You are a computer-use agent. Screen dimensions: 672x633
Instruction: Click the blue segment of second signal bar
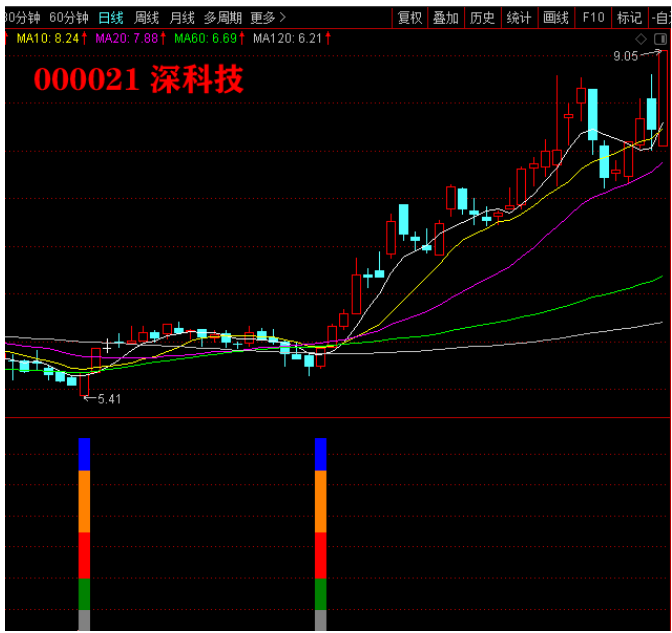321,454
